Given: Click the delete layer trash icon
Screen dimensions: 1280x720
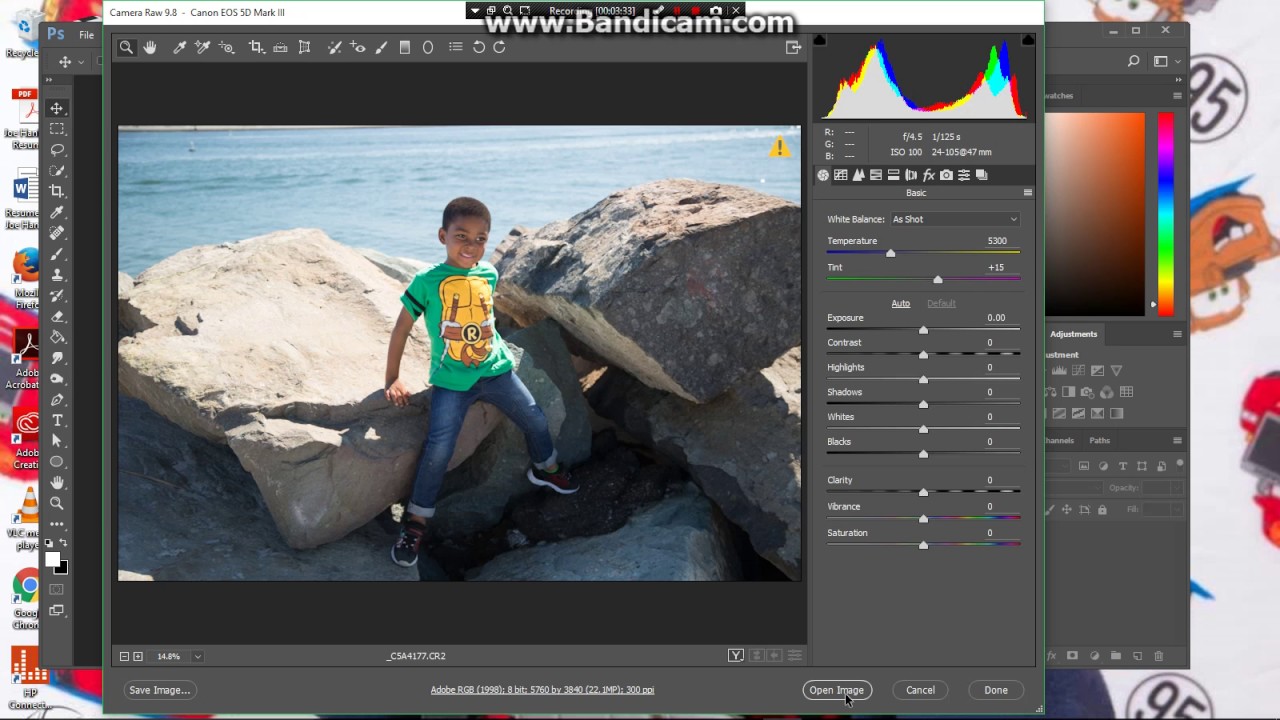Looking at the screenshot, I should click(1159, 656).
